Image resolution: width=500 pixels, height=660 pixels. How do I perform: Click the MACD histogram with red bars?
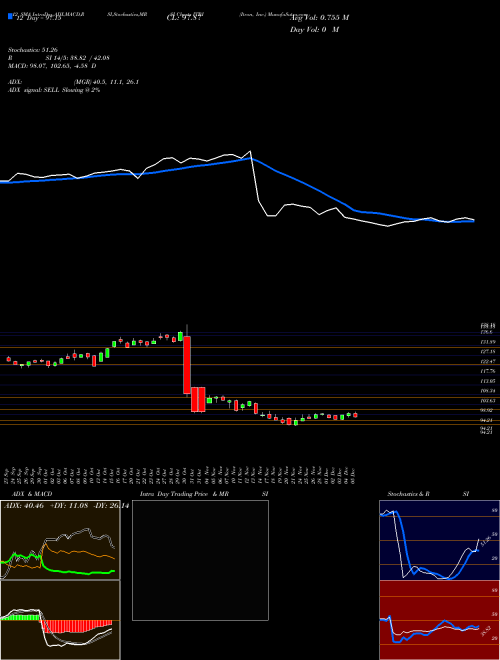point(60,620)
